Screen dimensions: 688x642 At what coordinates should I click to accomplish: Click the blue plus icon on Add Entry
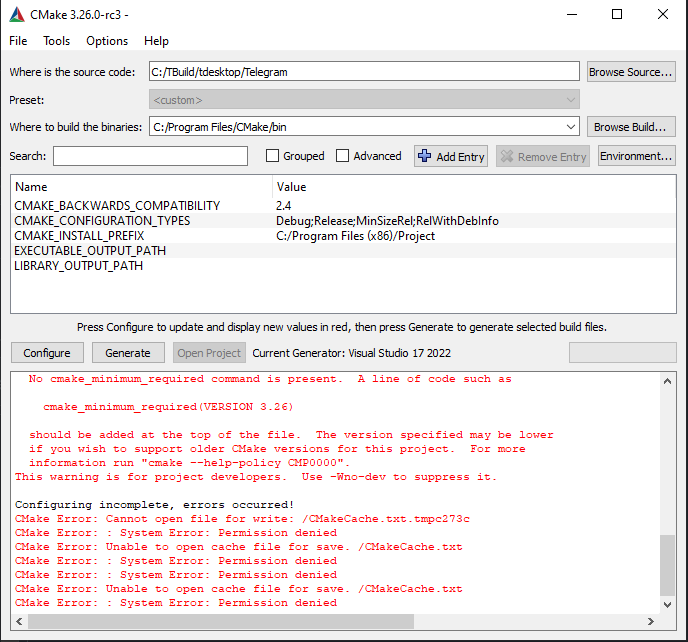[x=424, y=156]
